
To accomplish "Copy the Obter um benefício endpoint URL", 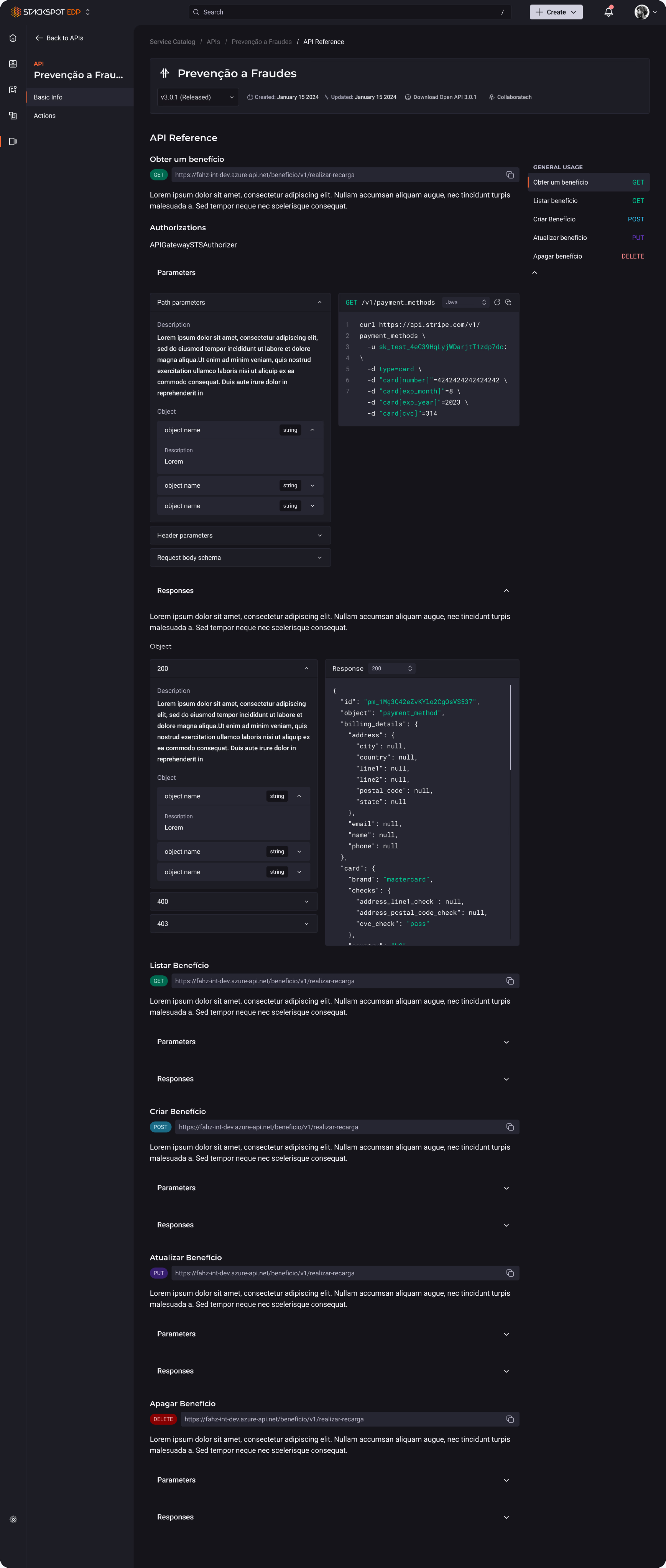I will [x=510, y=175].
